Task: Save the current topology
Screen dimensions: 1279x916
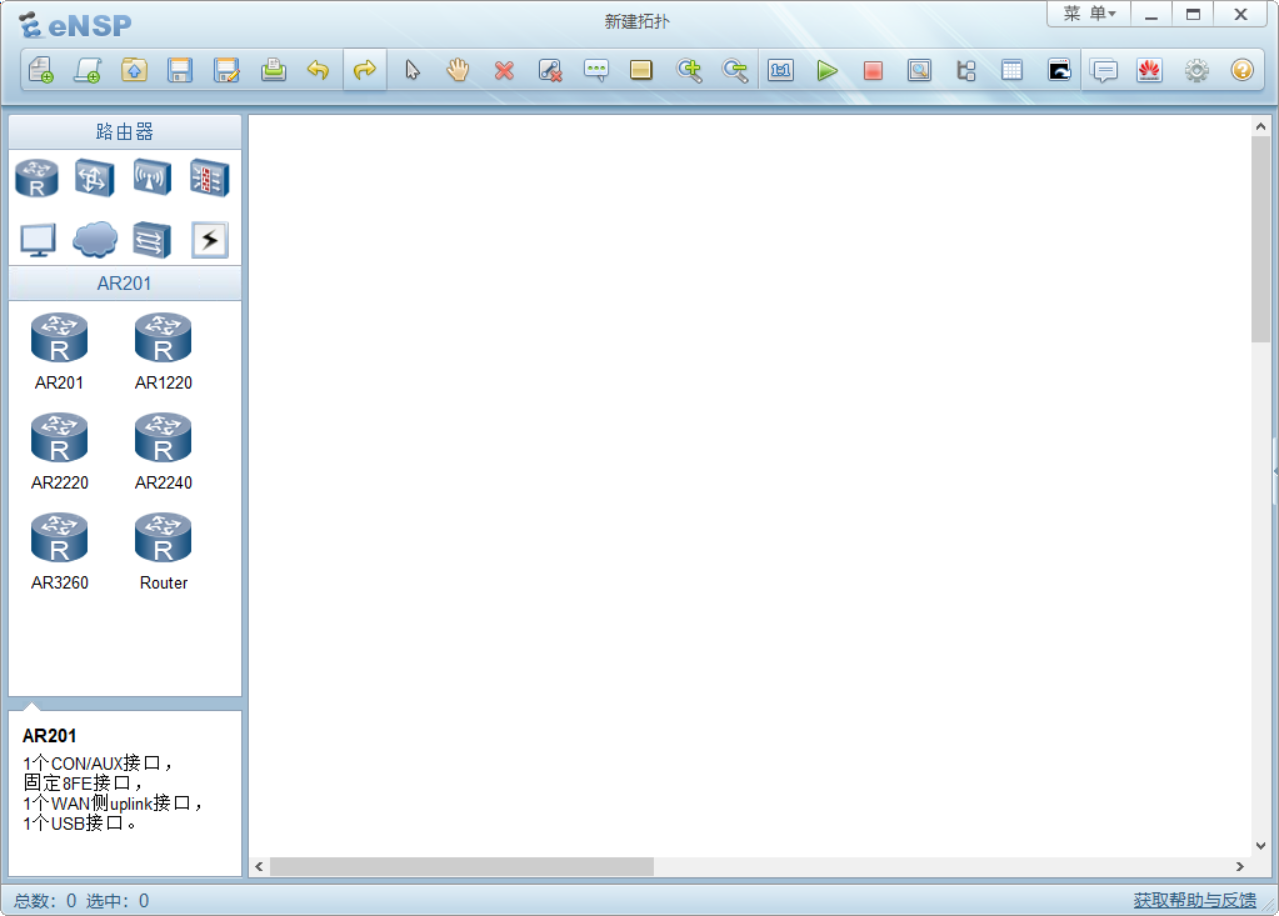Action: pos(180,71)
